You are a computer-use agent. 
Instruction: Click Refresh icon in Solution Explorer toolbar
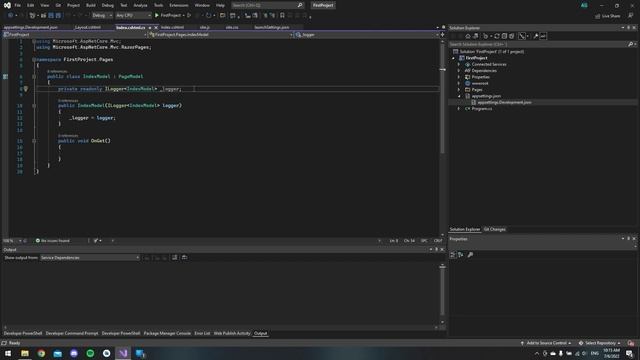click(497, 36)
